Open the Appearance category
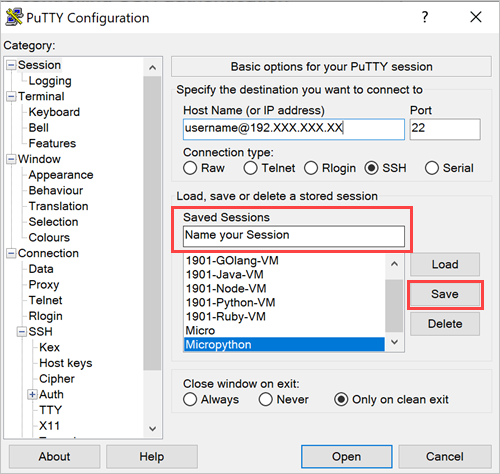Screen dimensions: 500x474 tap(61, 175)
